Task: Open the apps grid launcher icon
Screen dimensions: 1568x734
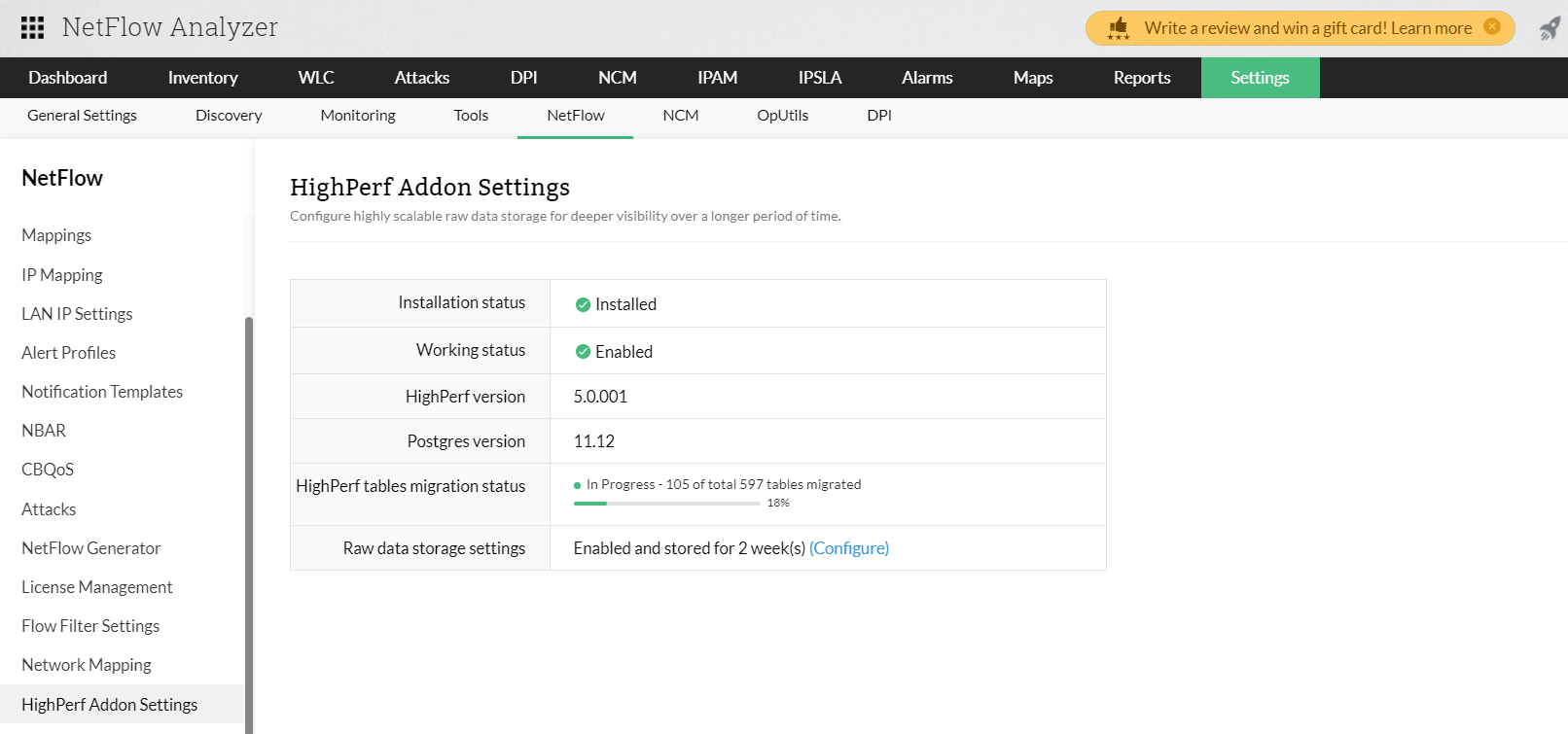Action: (32, 27)
